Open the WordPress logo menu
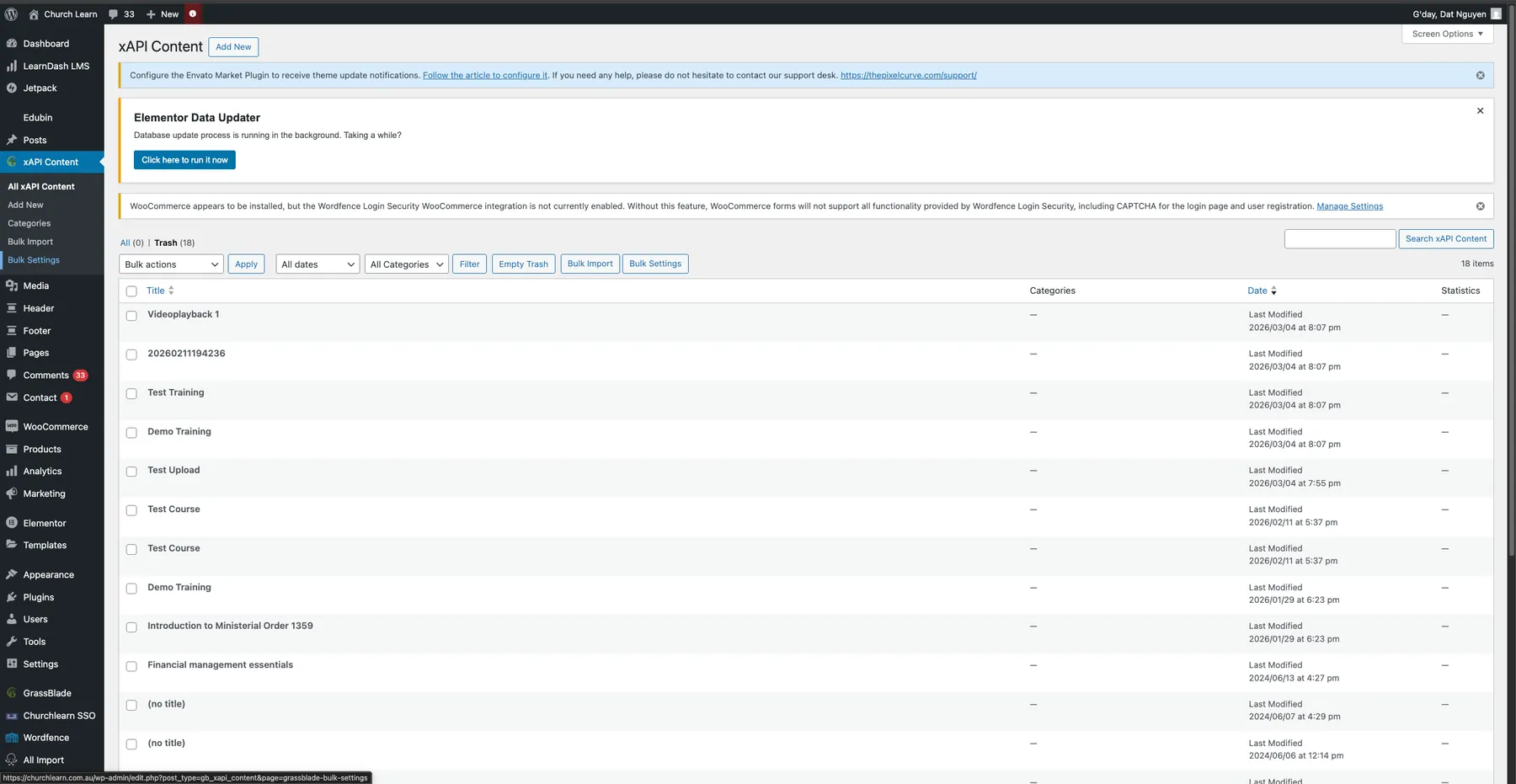The width and height of the screenshot is (1516, 784). point(12,14)
